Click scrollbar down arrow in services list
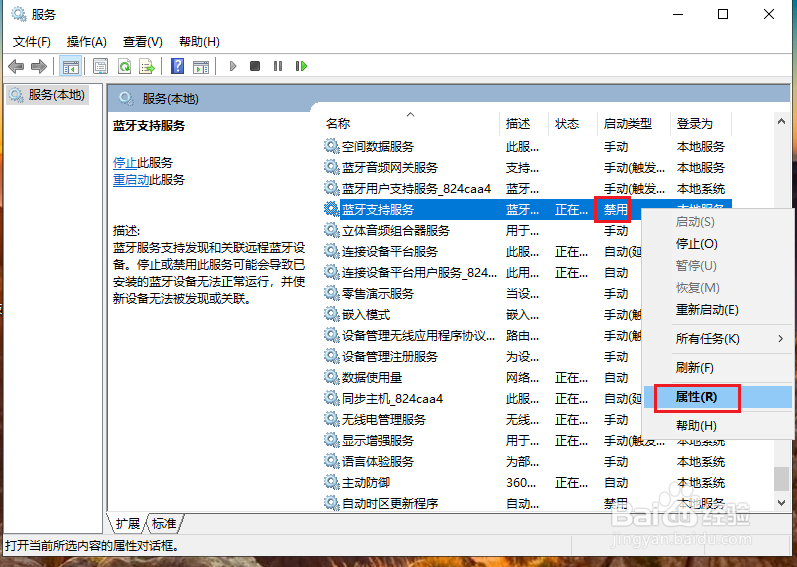 pos(781,502)
